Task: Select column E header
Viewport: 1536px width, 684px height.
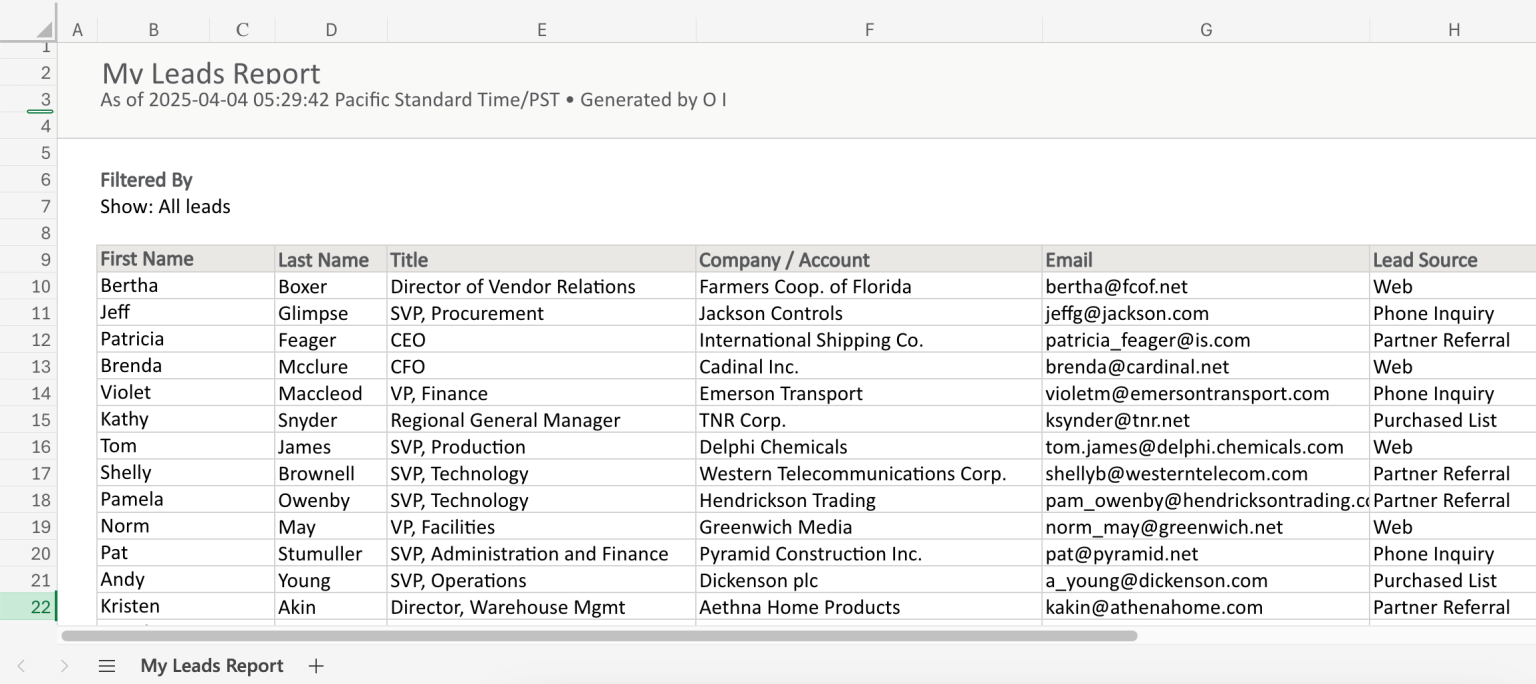Action: (541, 29)
